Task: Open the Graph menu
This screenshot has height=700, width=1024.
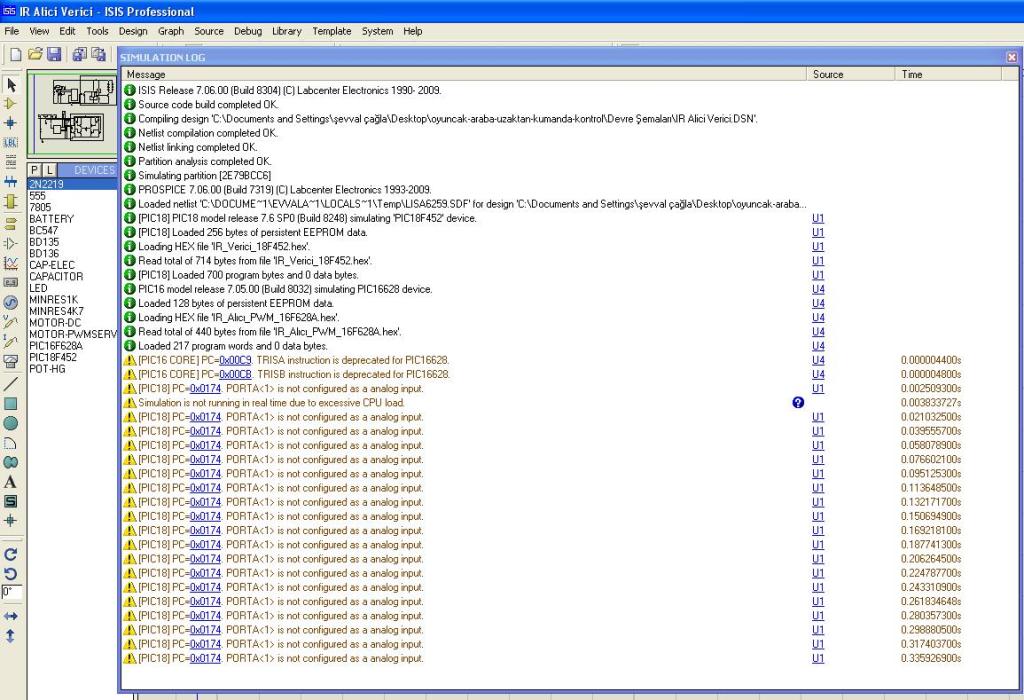Action: [171, 31]
